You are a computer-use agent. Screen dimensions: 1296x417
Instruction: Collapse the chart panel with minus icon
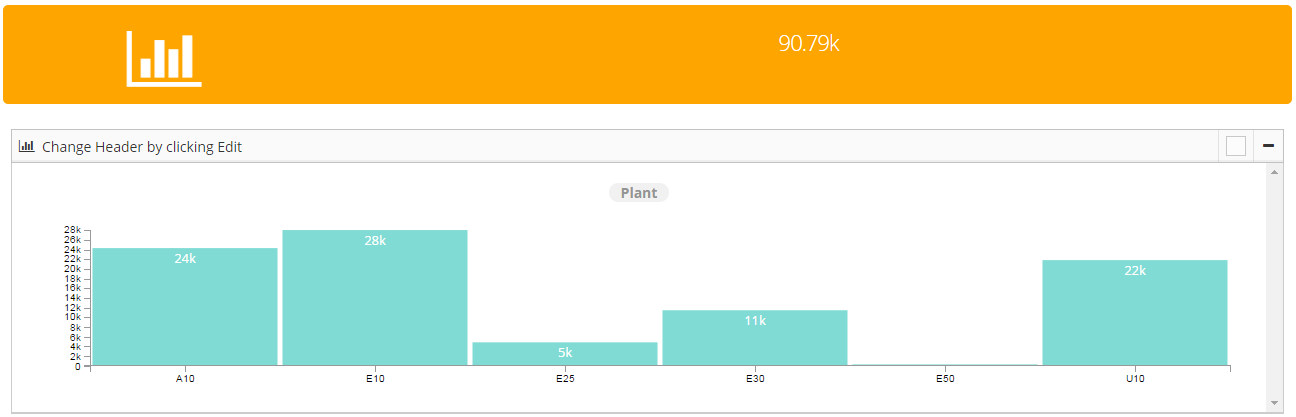tap(1269, 146)
